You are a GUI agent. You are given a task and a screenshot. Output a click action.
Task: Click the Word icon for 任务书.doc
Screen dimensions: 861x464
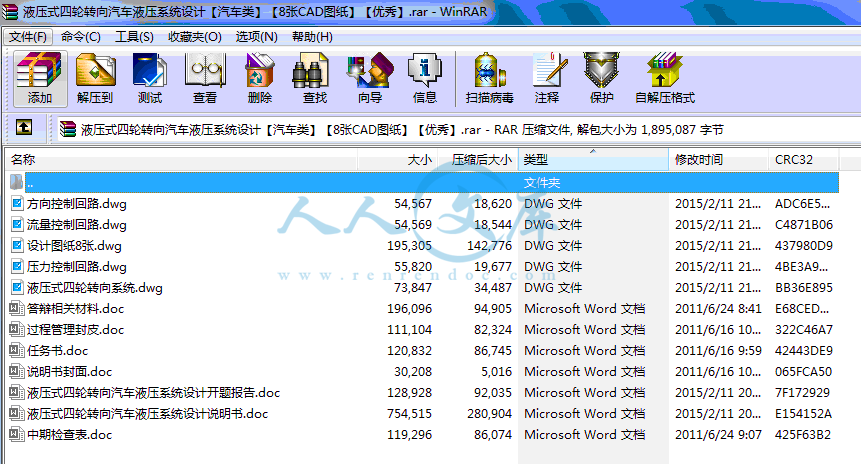pyautogui.click(x=16, y=350)
